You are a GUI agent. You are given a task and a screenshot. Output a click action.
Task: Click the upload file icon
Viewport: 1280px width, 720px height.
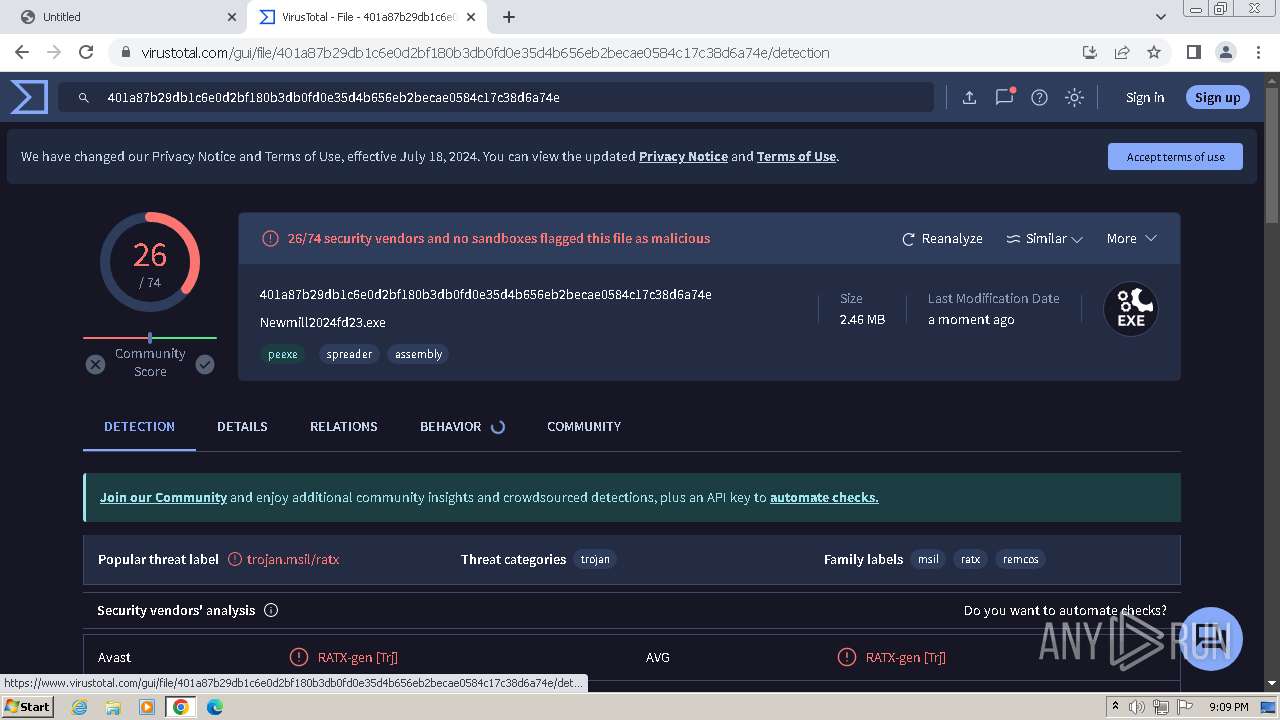[x=969, y=97]
